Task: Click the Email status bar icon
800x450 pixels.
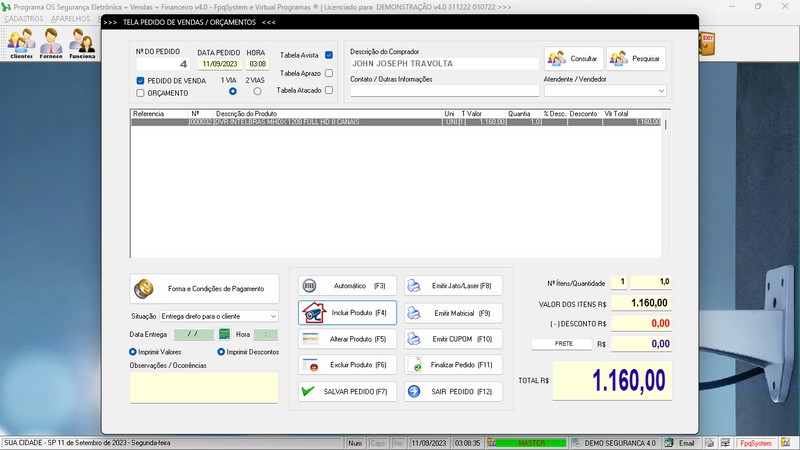Action: click(x=669, y=443)
